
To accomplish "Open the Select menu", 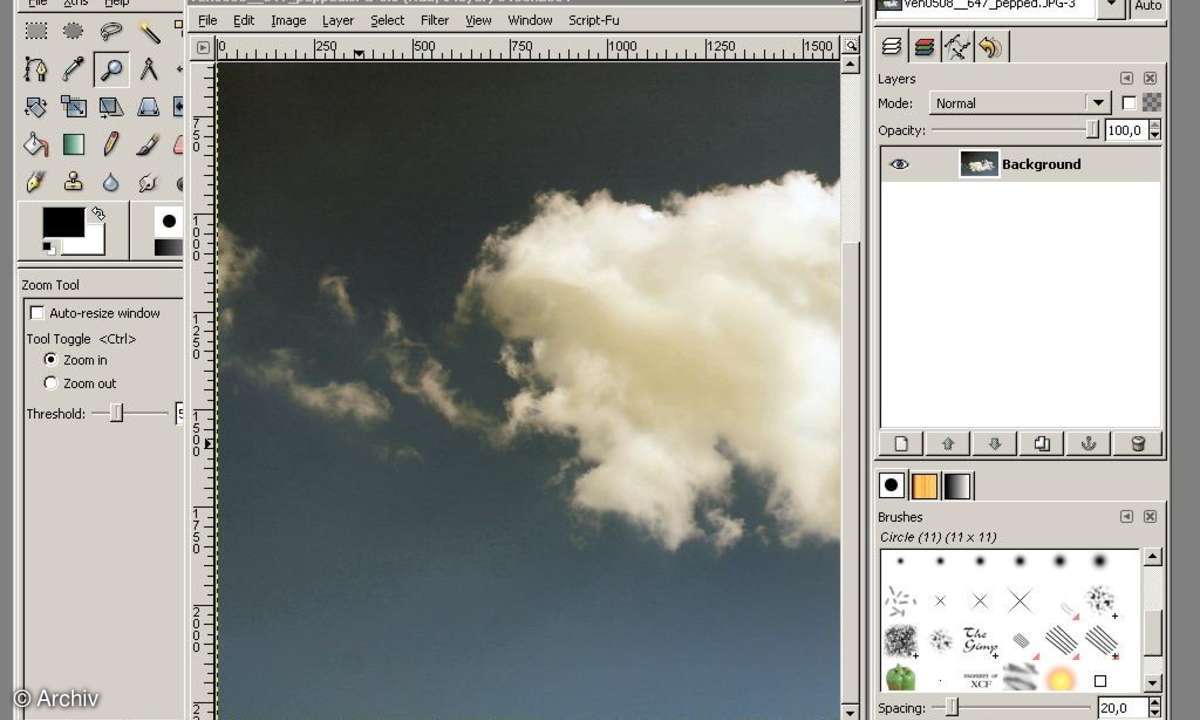I will [387, 20].
